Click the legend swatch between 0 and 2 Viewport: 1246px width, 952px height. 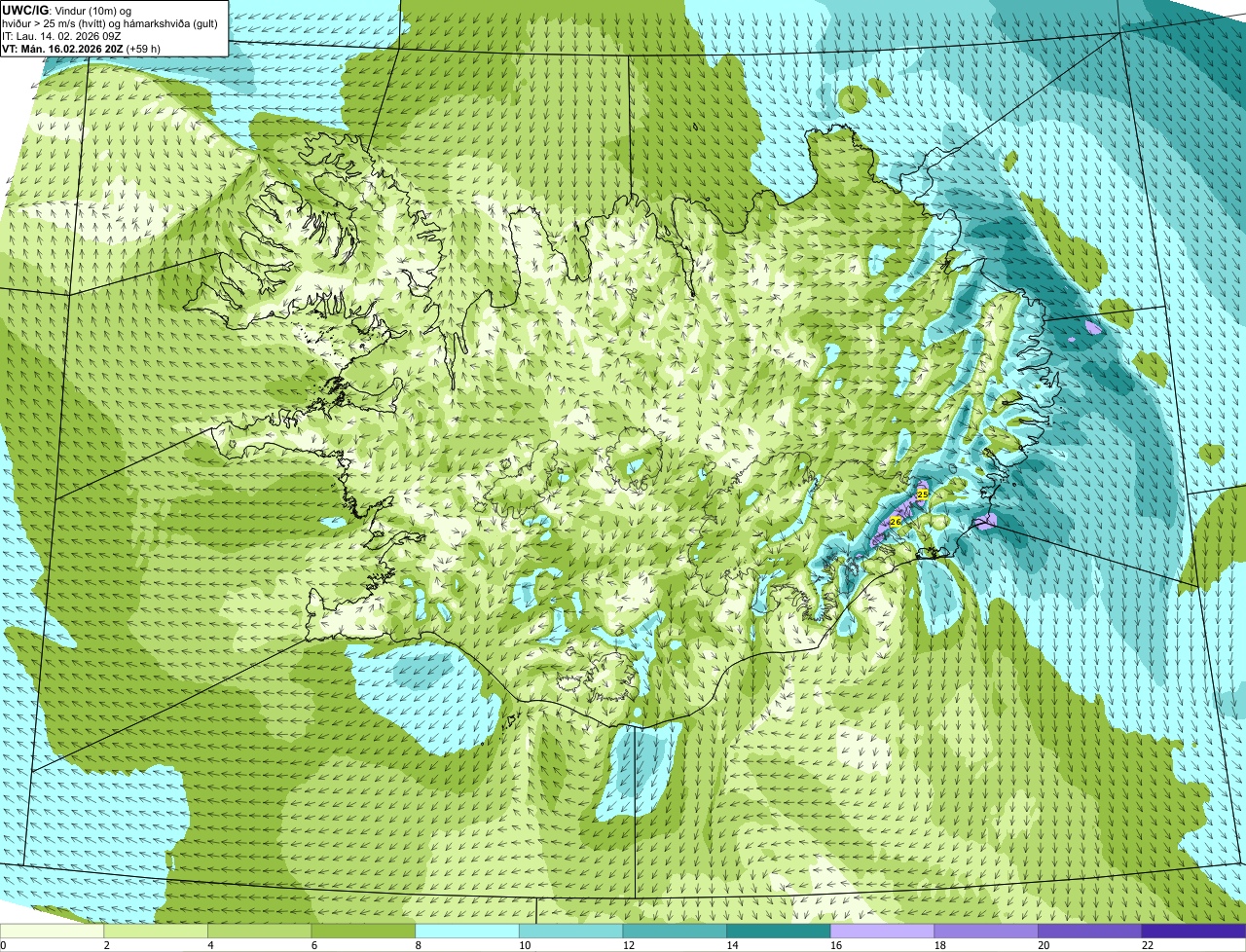52,931
